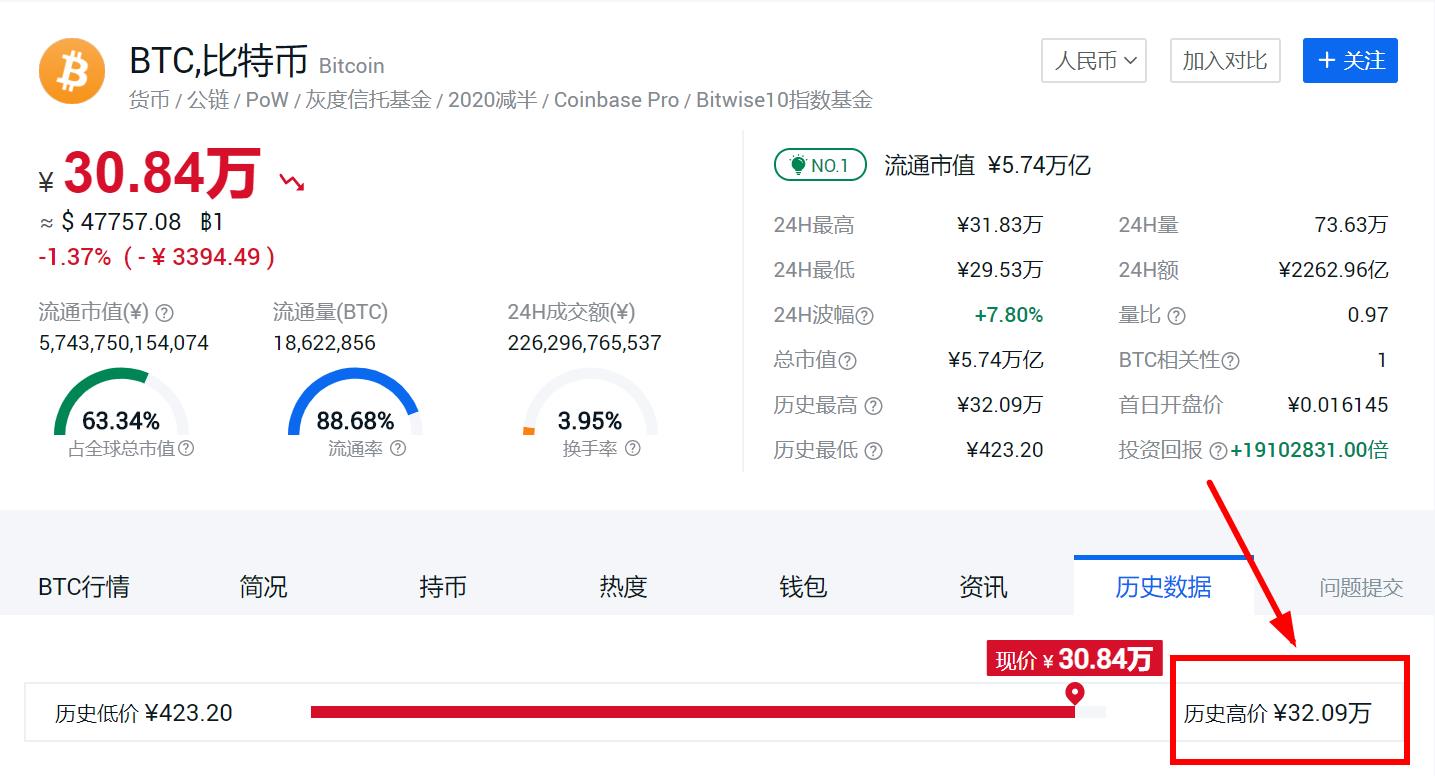Screen dimensions: 1435x776
Task: Switch to the 热度 tab
Action: click(623, 587)
